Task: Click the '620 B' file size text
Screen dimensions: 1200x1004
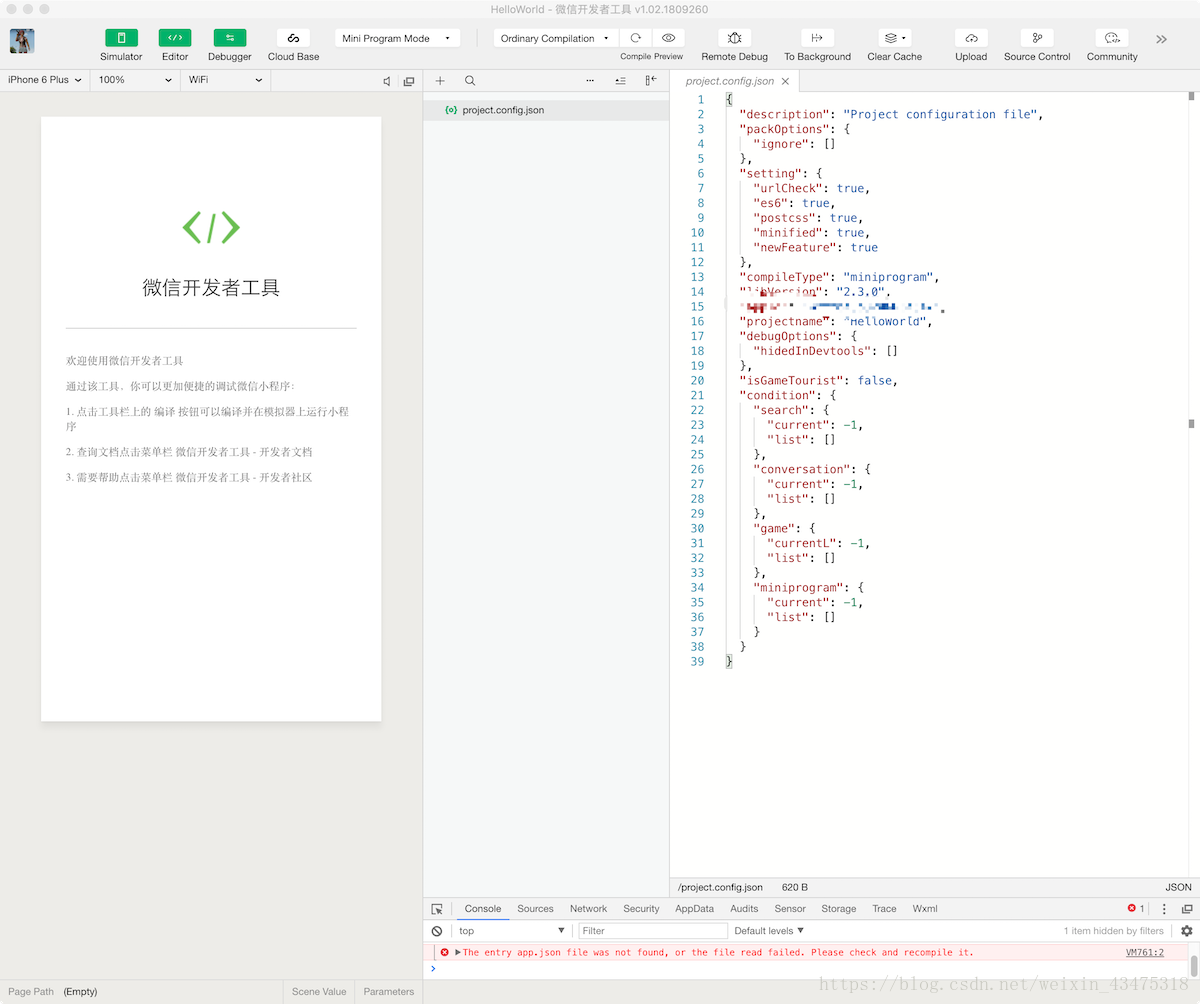Action: click(794, 887)
